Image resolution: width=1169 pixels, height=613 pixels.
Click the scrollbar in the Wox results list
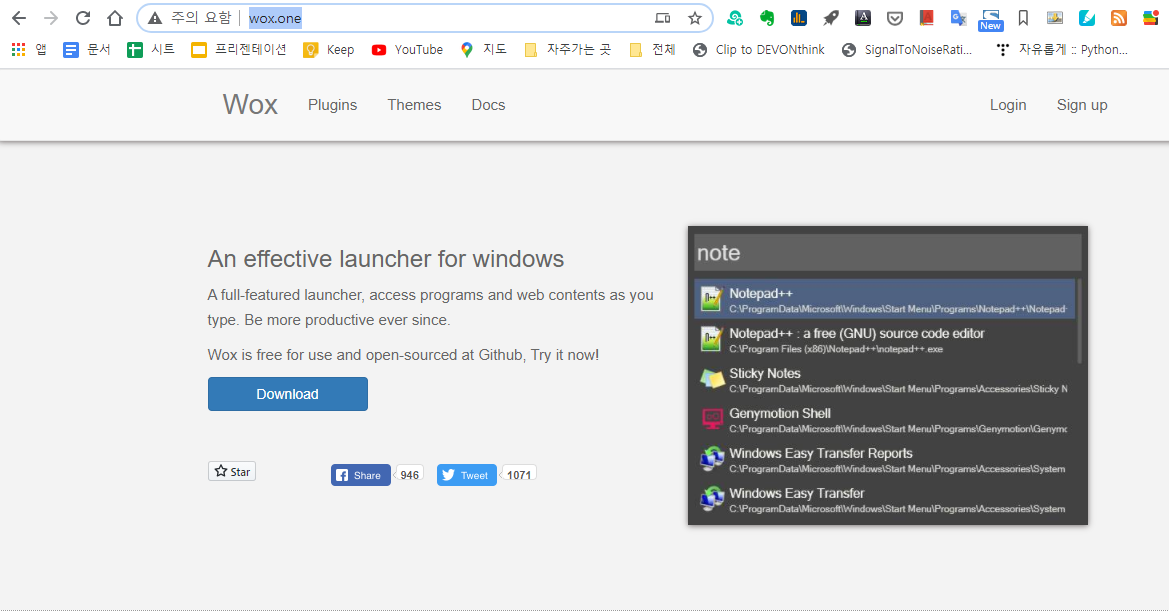click(x=1078, y=321)
